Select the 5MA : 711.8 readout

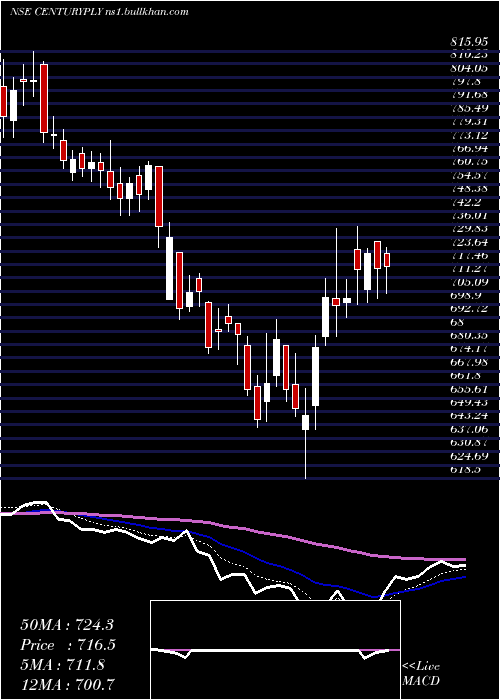click(x=62, y=665)
